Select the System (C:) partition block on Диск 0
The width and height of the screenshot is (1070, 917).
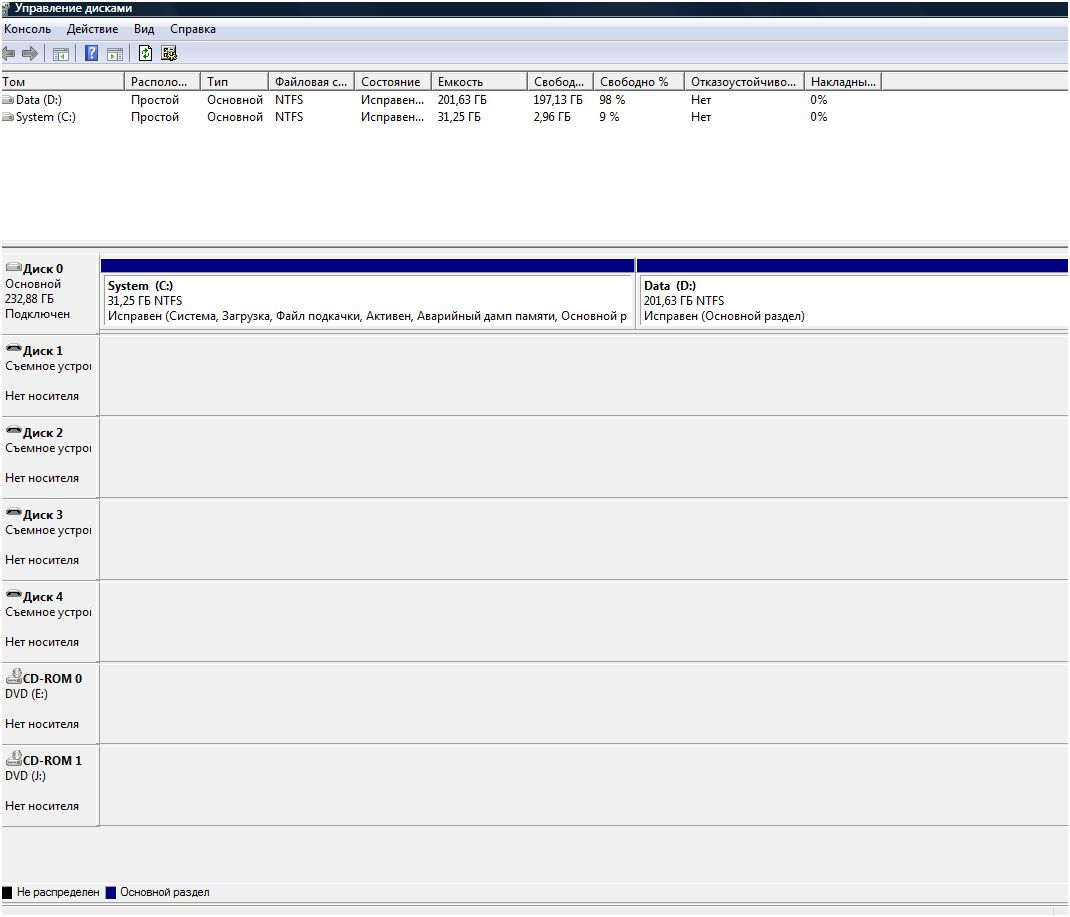coord(368,293)
